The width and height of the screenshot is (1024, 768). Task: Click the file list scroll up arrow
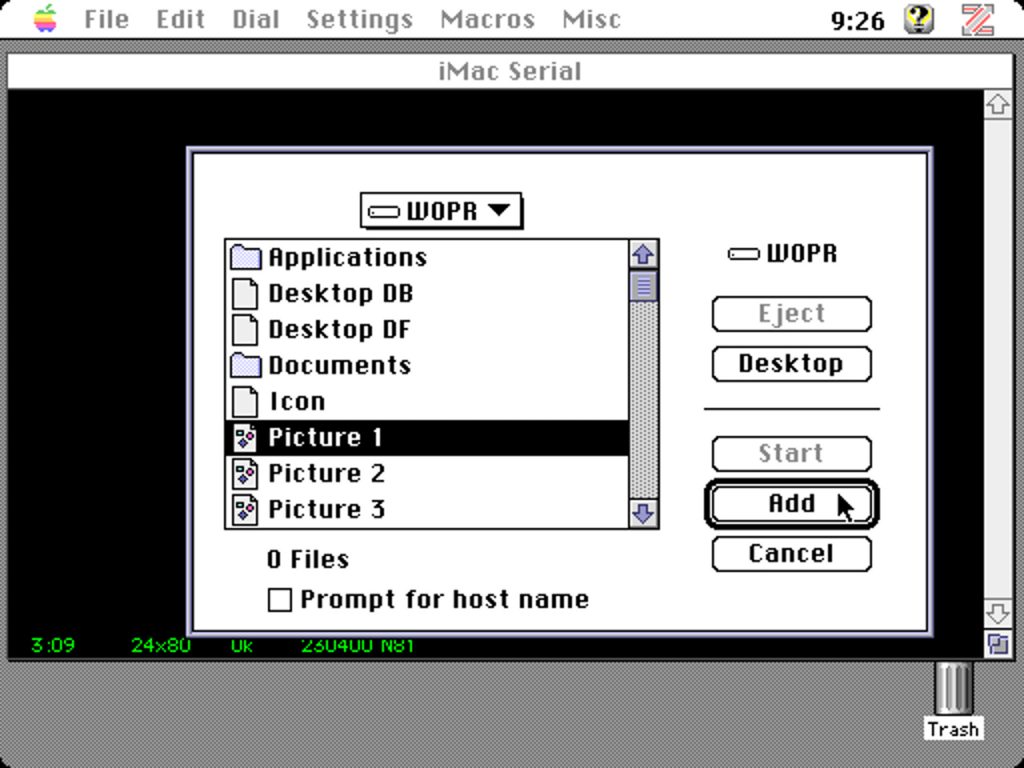click(x=643, y=255)
